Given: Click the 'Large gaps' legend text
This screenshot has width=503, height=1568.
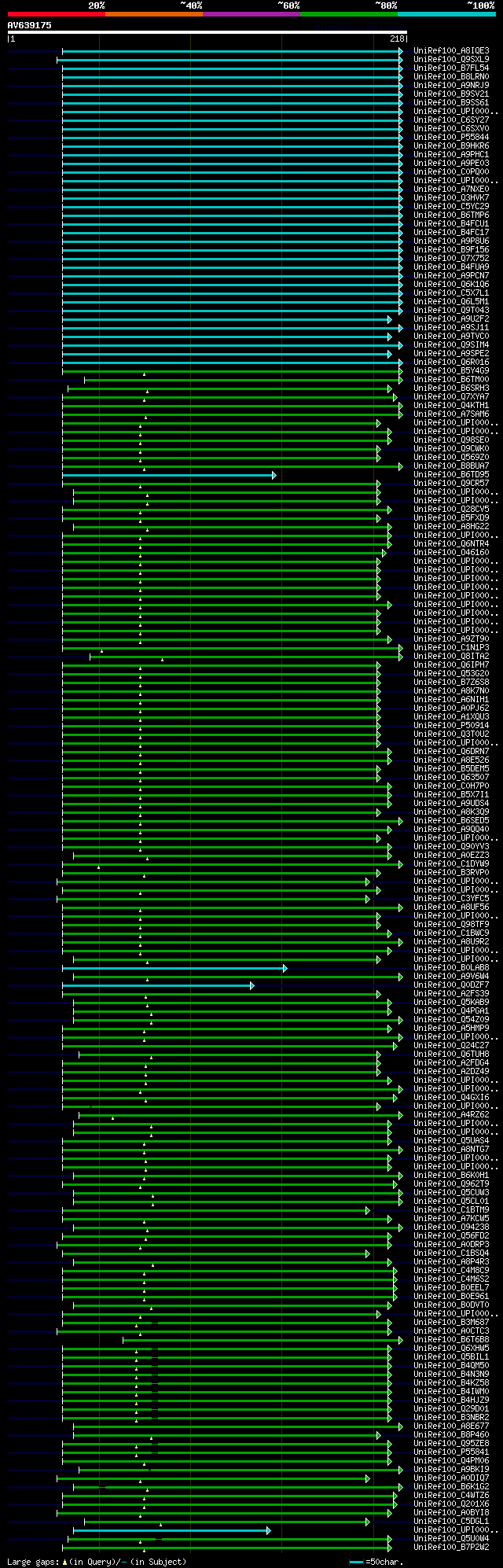Looking at the screenshot, I should [32, 1562].
